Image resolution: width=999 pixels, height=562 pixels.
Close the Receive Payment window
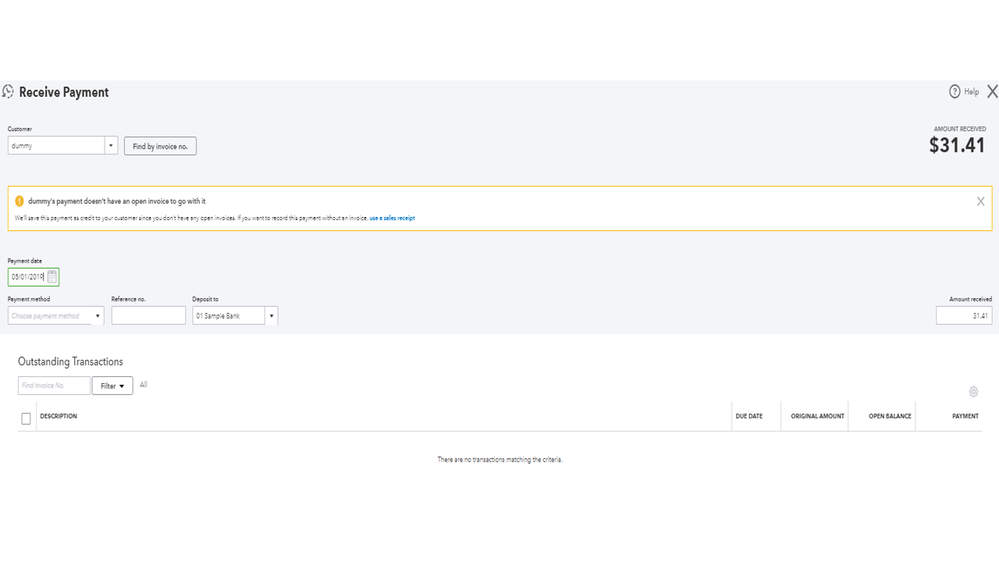[992, 92]
